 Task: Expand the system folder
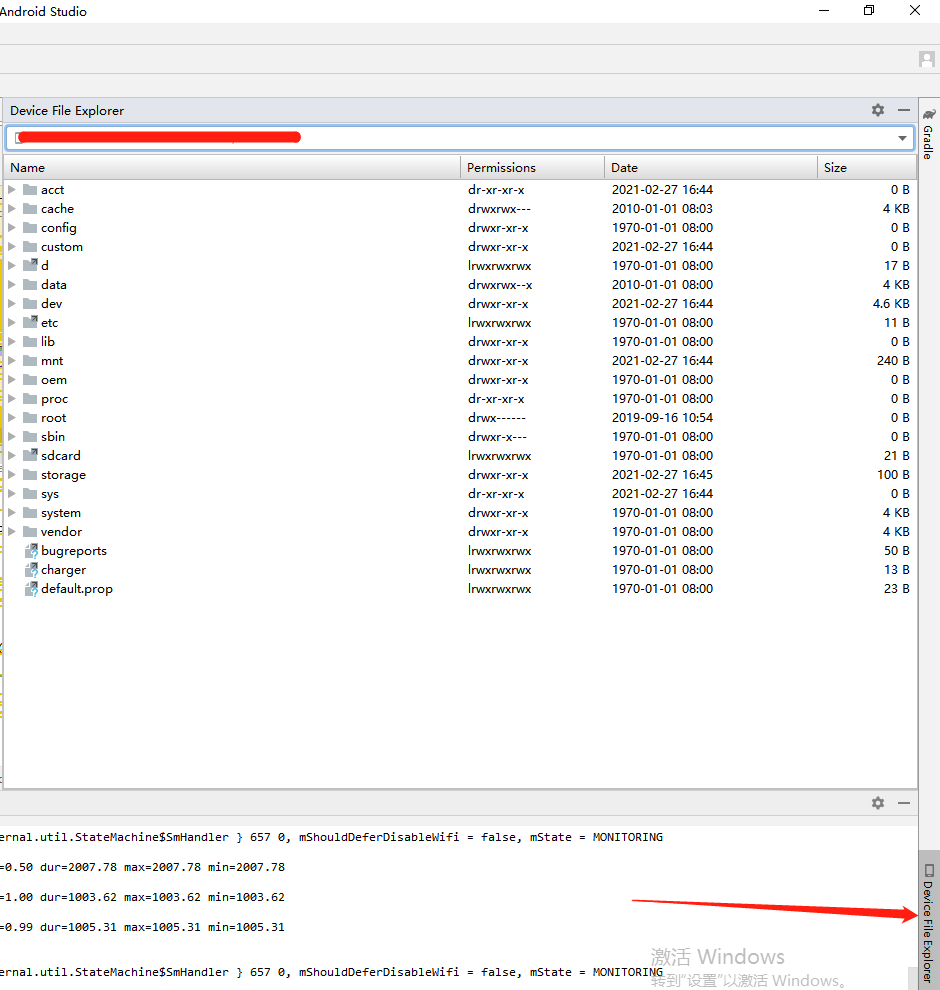pos(12,513)
